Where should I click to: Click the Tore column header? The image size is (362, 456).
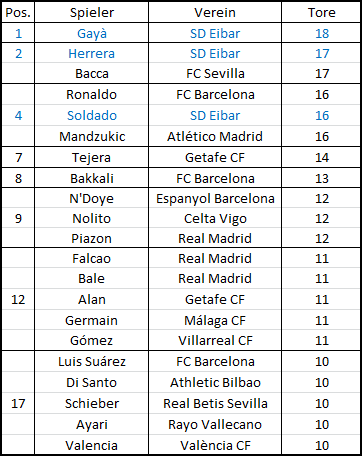[x=321, y=12]
